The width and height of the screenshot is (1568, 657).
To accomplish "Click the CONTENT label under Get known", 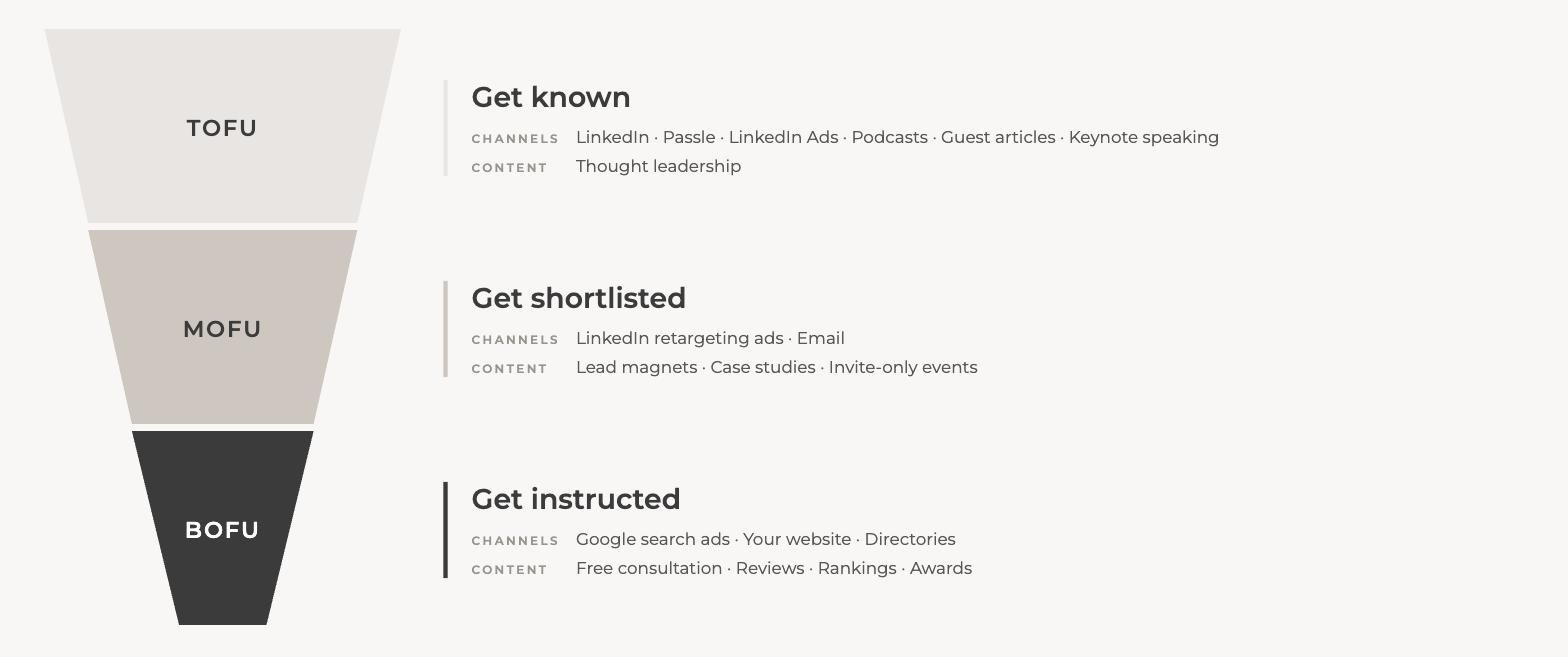I will pyautogui.click(x=510, y=168).
